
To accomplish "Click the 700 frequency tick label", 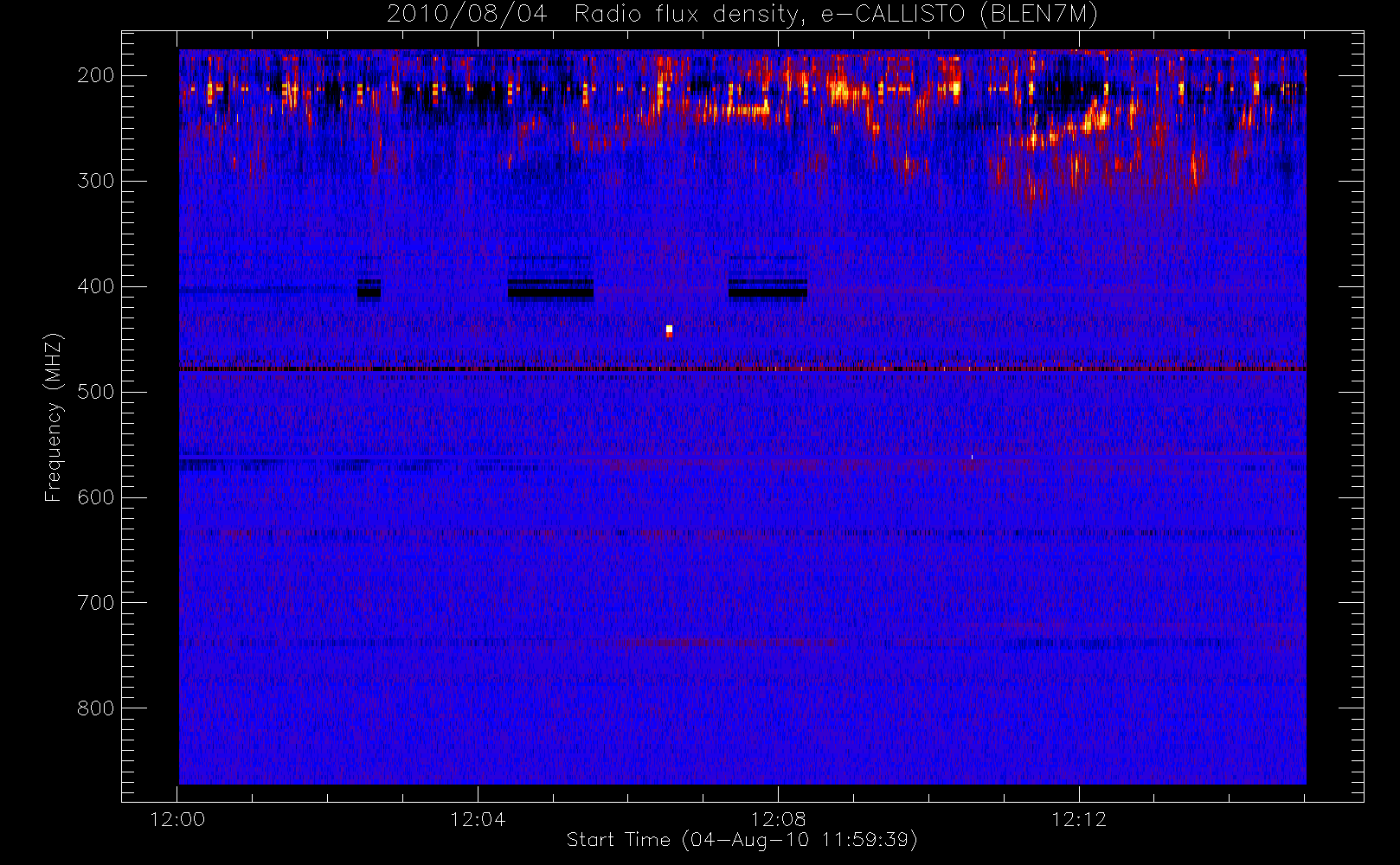I will tap(95, 603).
